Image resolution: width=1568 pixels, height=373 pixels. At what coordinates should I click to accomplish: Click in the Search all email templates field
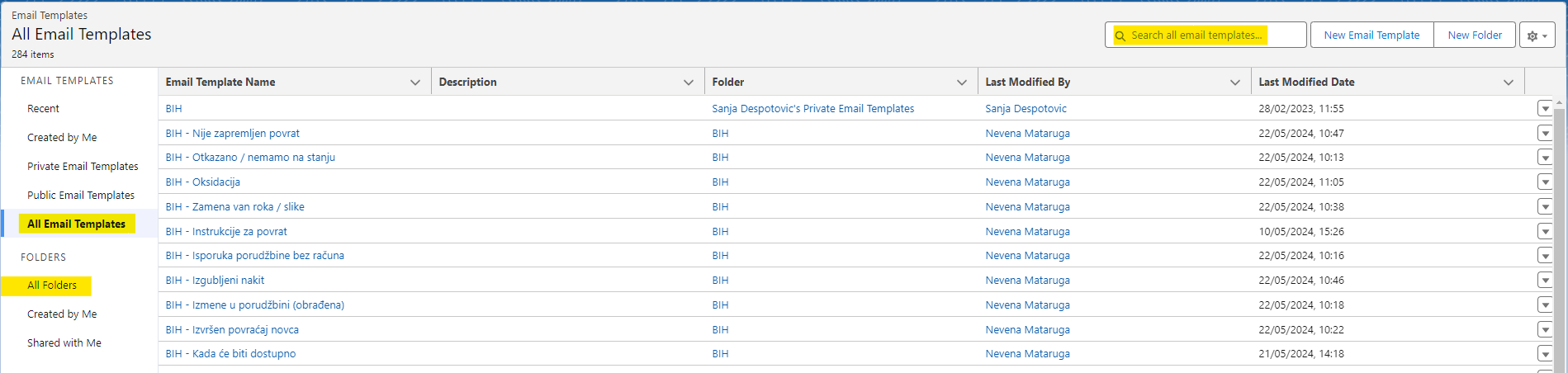pos(1206,35)
